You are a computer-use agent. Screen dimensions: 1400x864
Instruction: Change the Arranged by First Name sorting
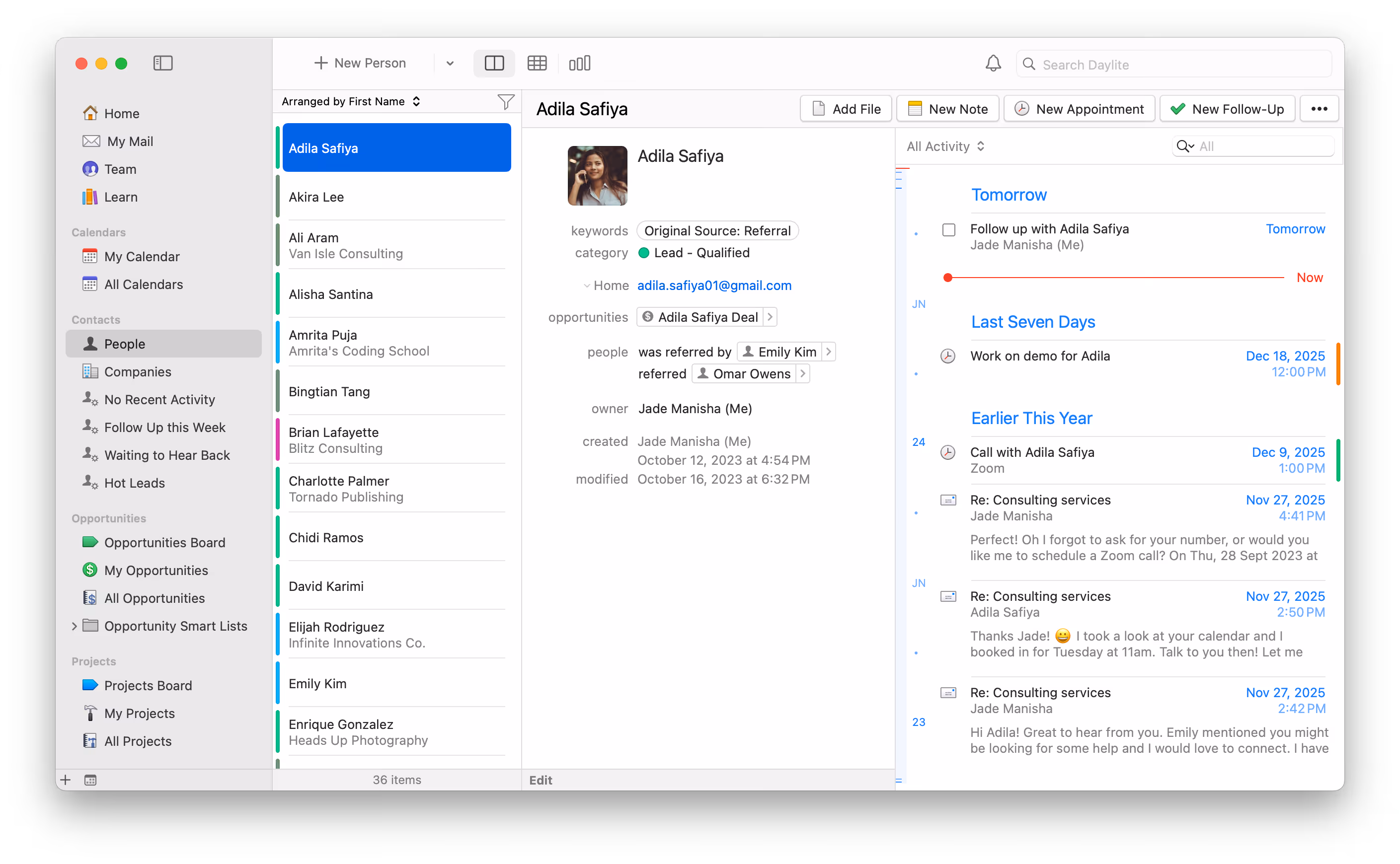(x=351, y=102)
